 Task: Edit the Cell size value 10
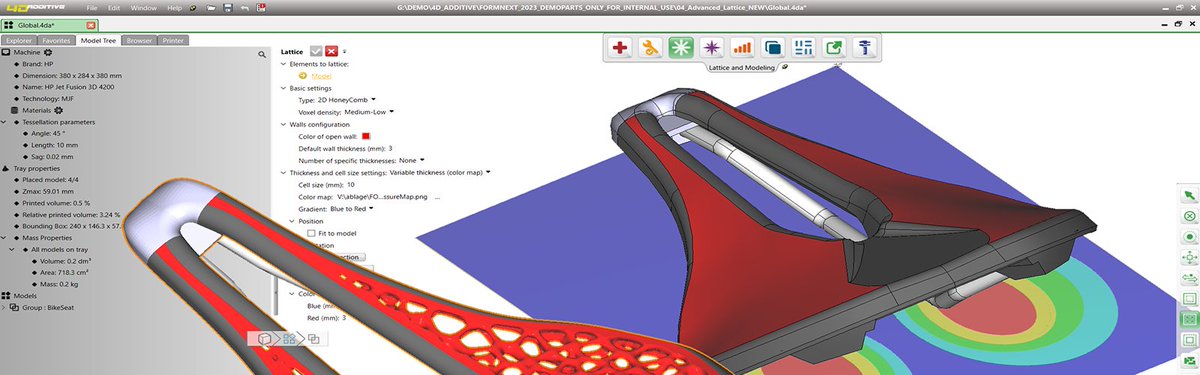pyautogui.click(x=351, y=185)
